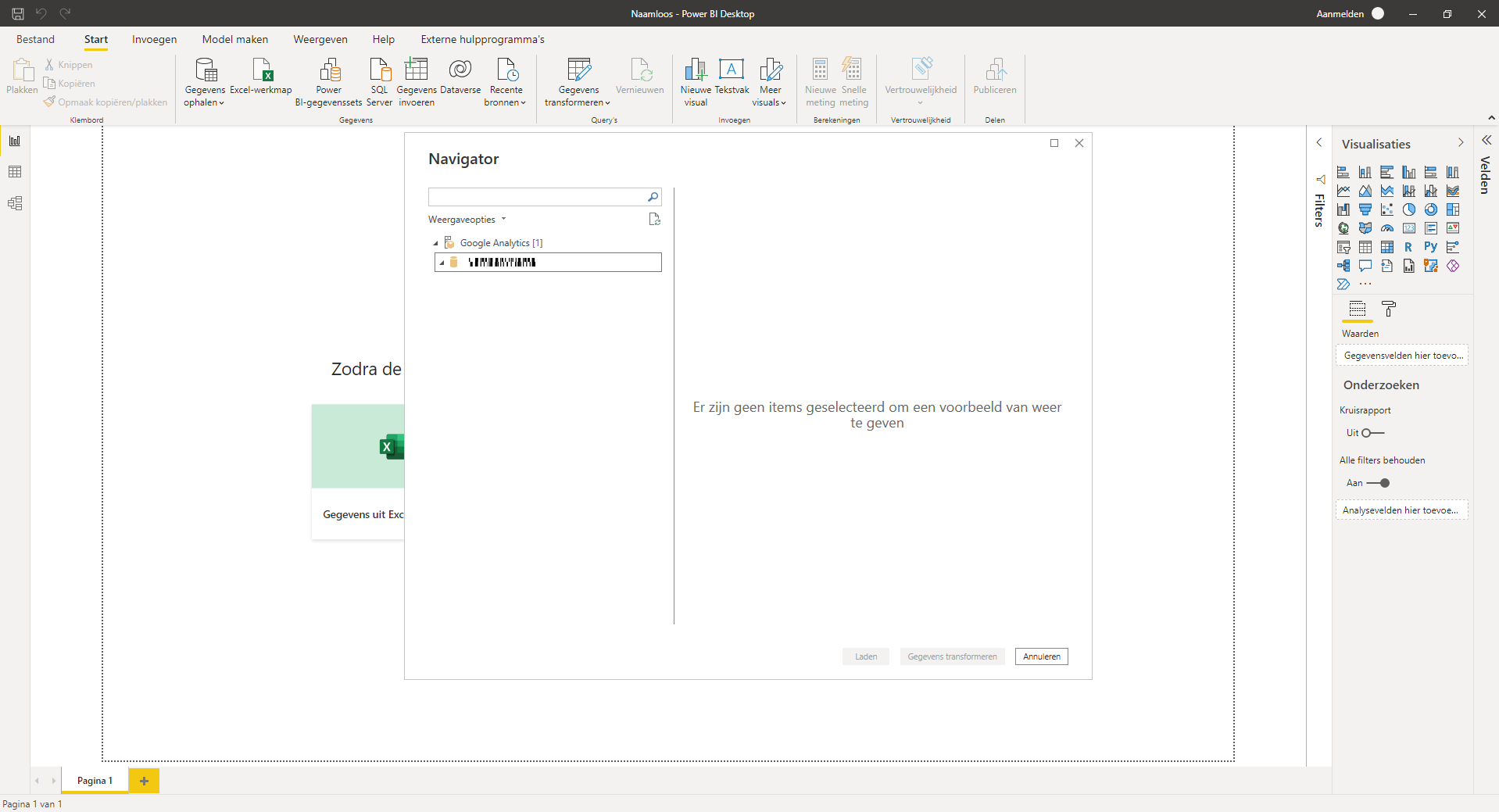The width and height of the screenshot is (1499, 812).
Task: Add a new report page with plus button
Action: coord(144,781)
